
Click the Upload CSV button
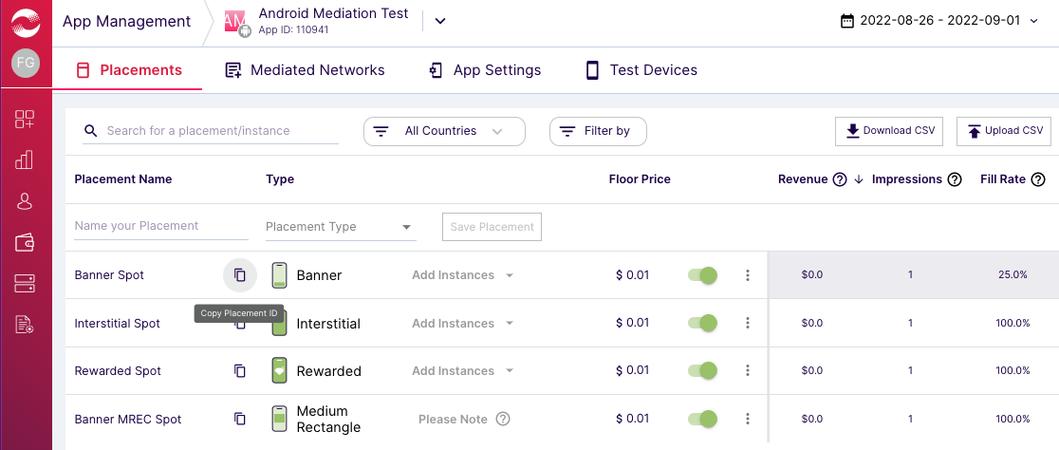(x=1003, y=131)
